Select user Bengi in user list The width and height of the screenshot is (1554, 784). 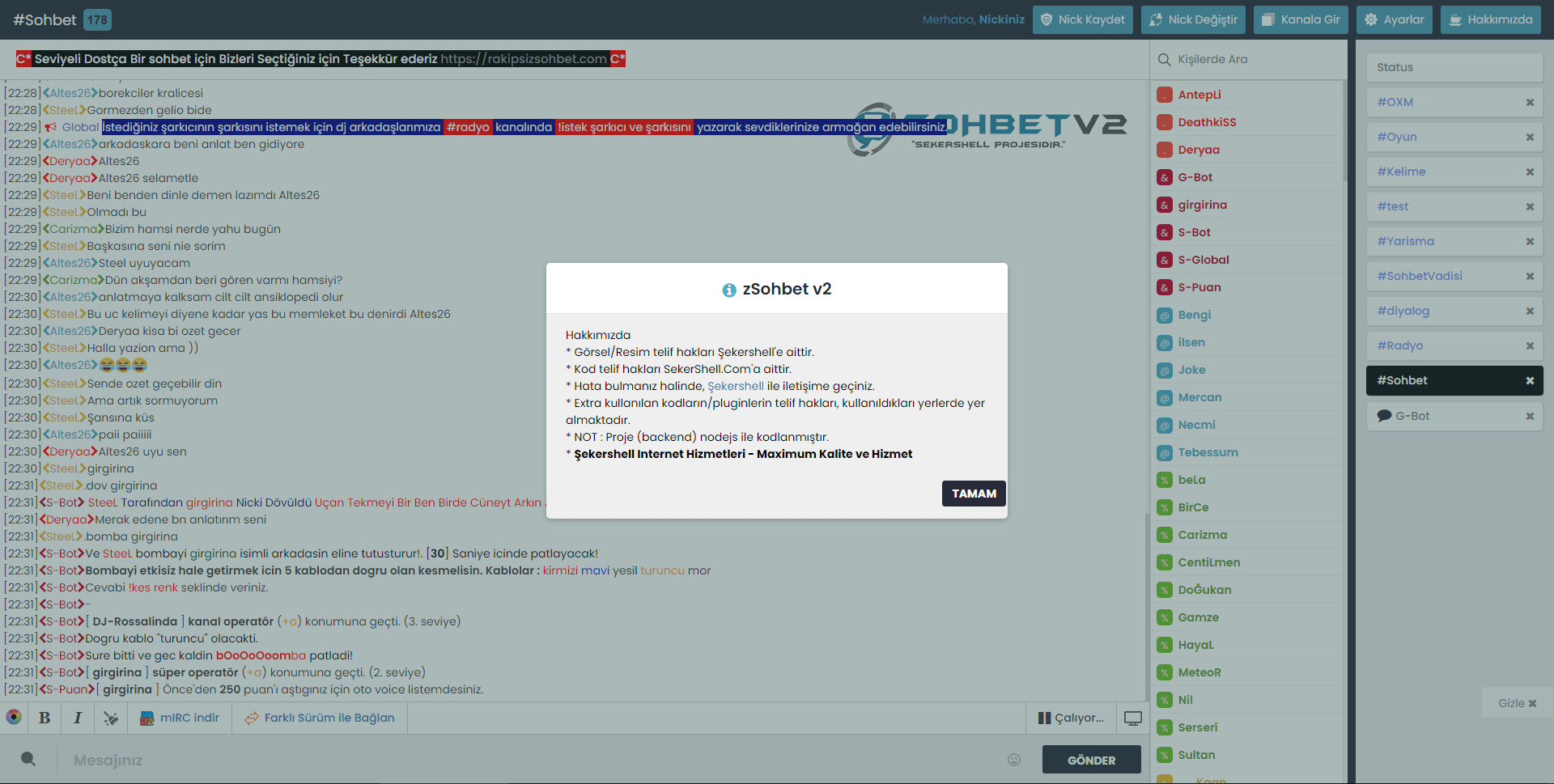(x=1246, y=315)
